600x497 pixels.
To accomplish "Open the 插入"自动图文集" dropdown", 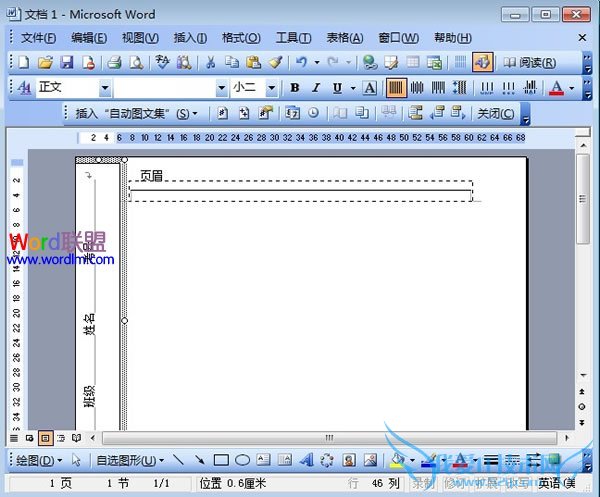I will coord(136,113).
